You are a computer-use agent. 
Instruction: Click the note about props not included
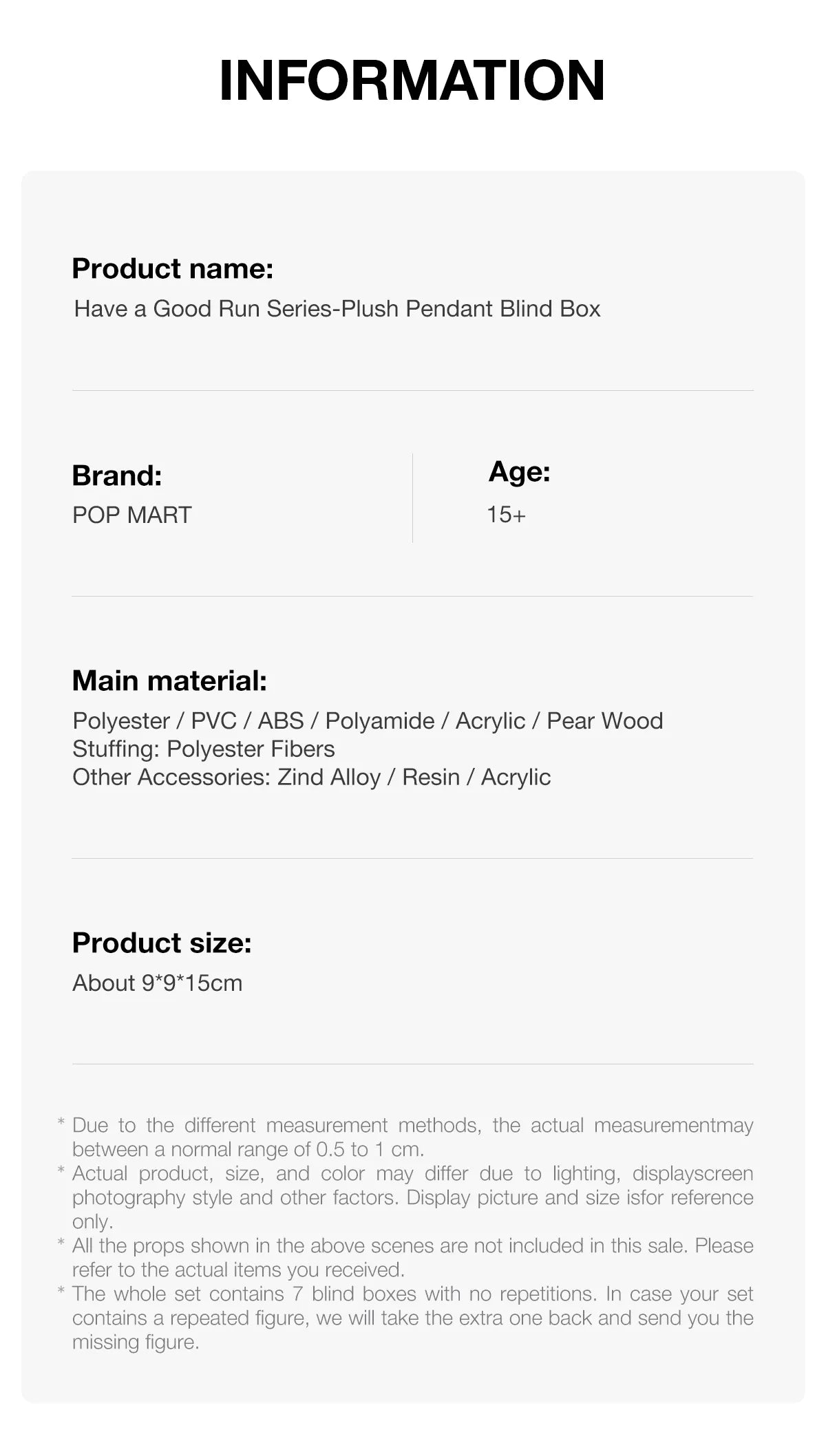412,1257
